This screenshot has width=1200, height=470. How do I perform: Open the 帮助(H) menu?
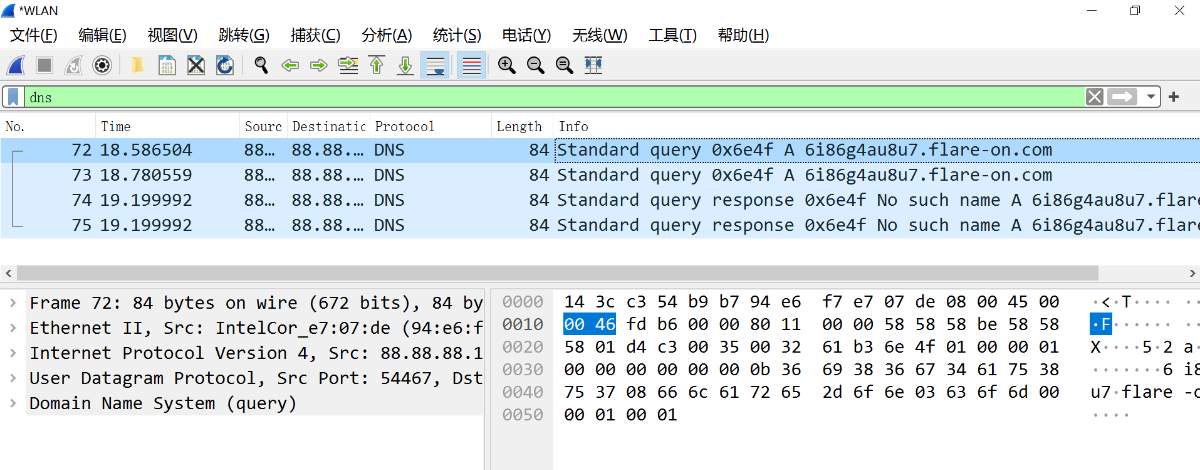click(x=743, y=35)
